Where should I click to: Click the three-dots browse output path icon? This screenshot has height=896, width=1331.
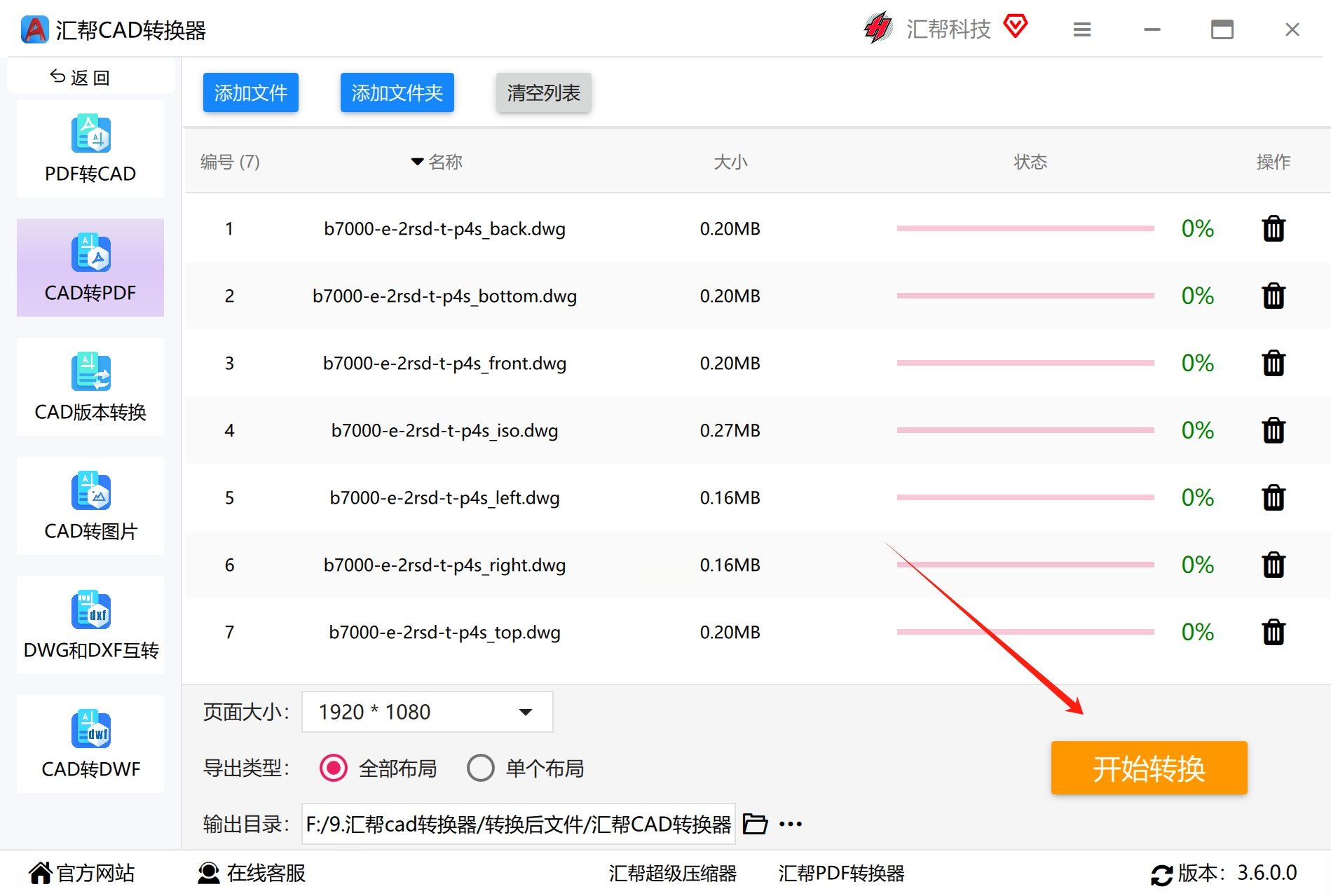[791, 824]
